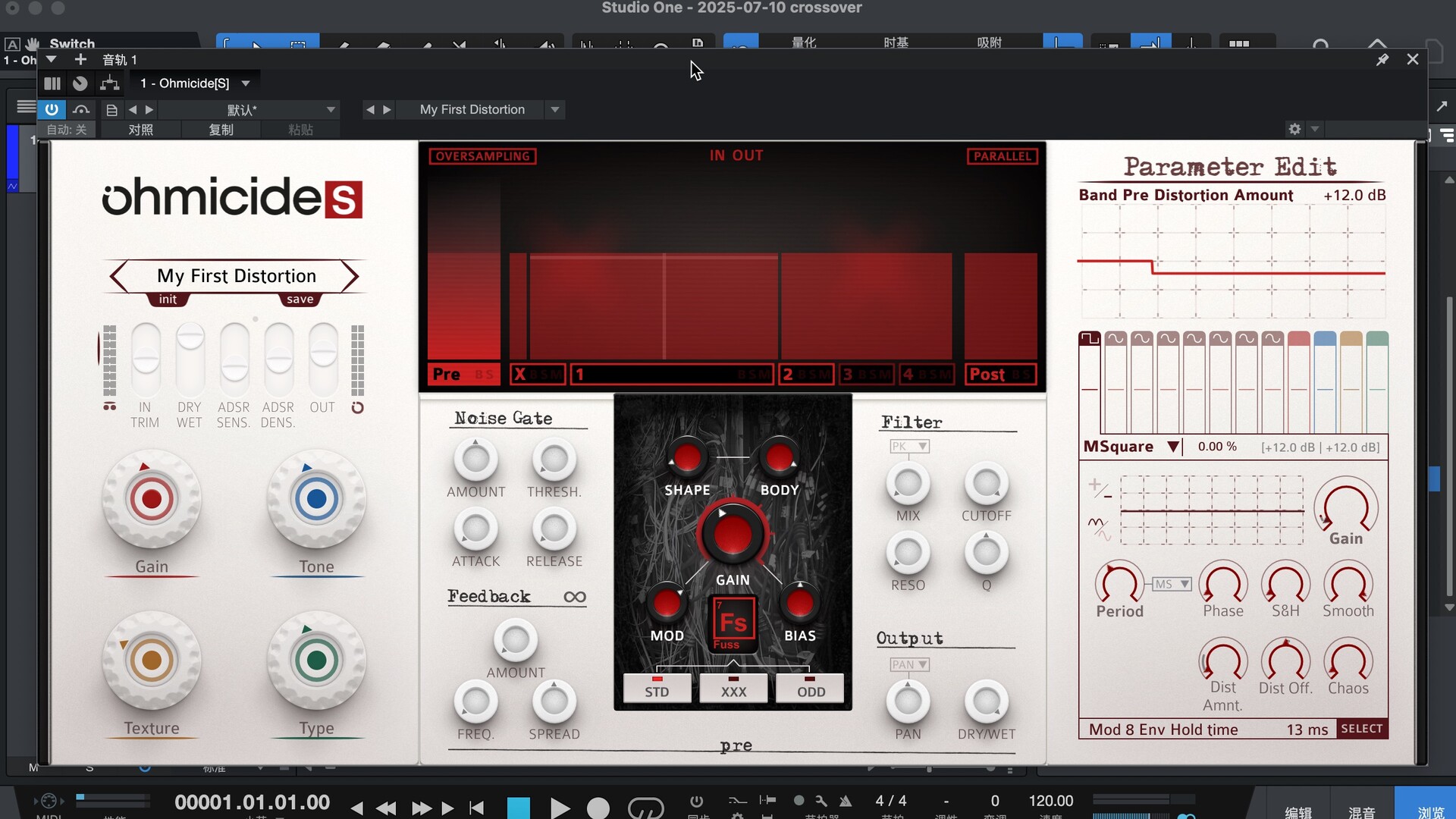This screenshot has width=1456, height=819.
Task: Select the green macro modulator slot
Action: 1377,338
